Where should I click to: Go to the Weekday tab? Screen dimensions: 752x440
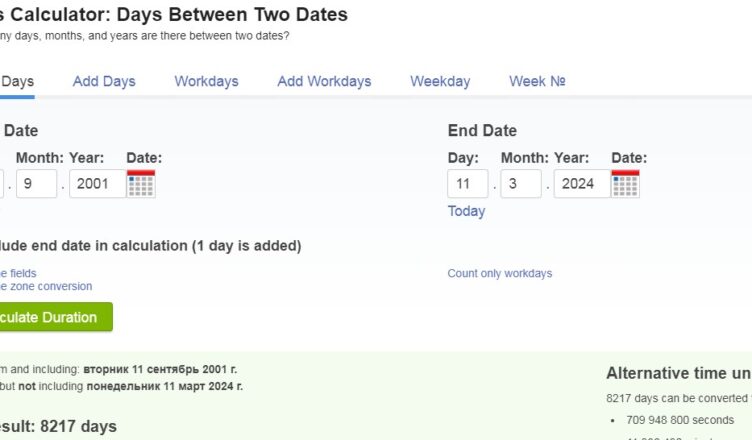point(440,81)
